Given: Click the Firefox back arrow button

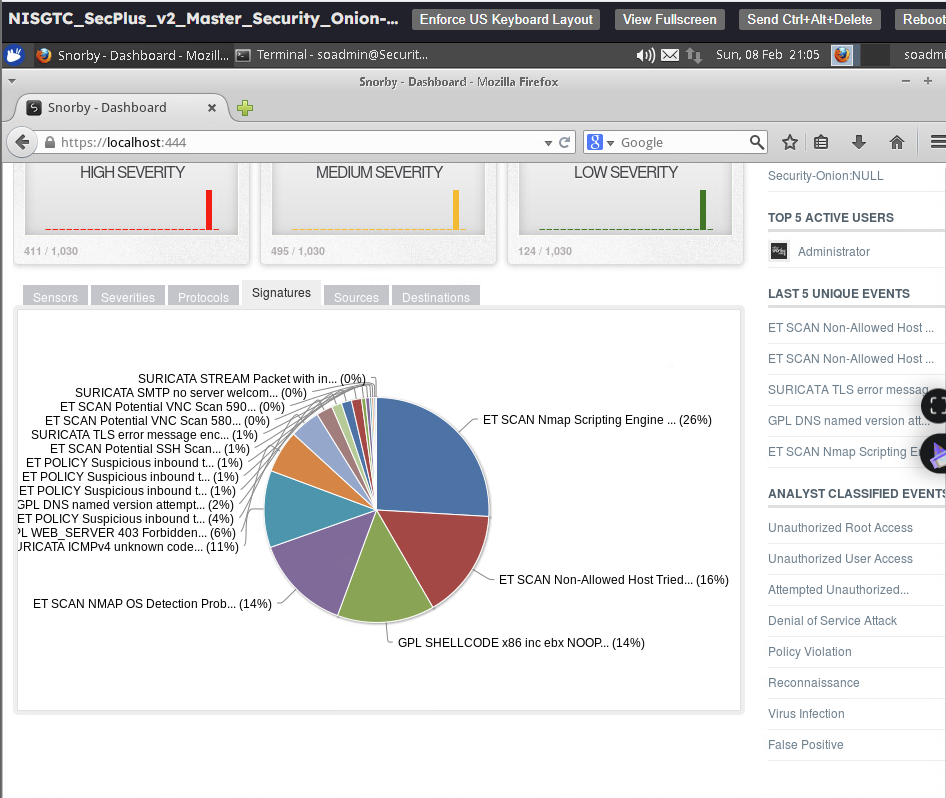Looking at the screenshot, I should tap(22, 142).
